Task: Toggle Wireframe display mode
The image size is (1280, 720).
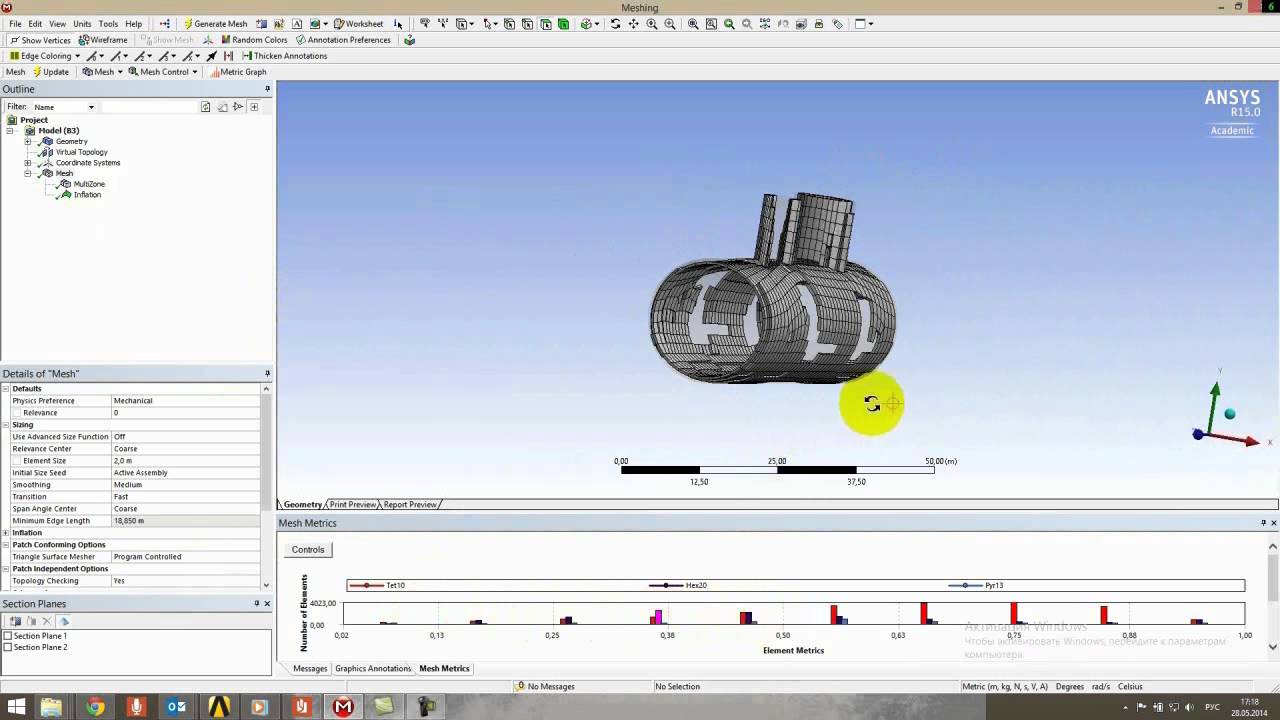Action: point(103,40)
